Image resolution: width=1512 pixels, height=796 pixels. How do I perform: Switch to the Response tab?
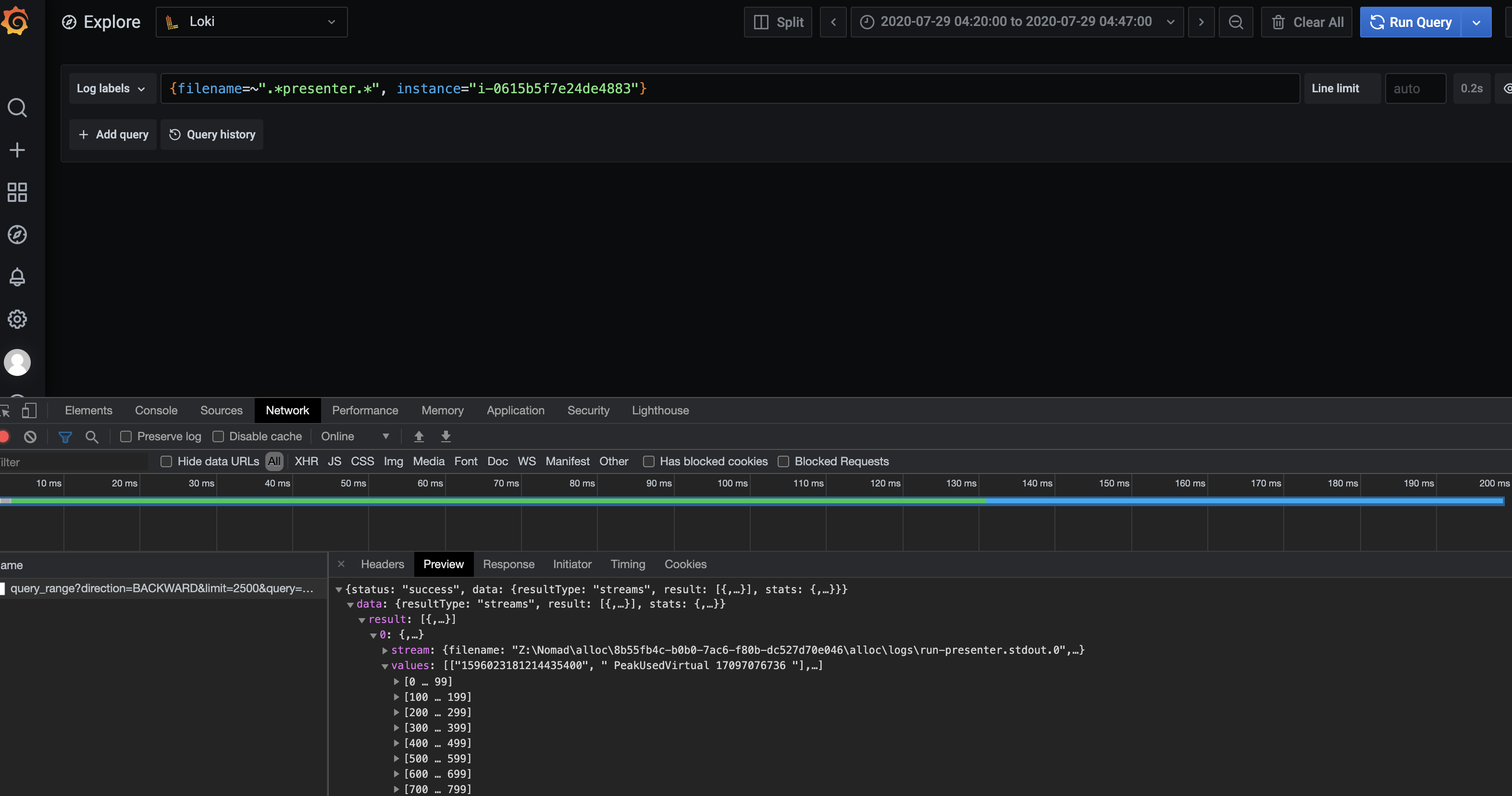508,564
